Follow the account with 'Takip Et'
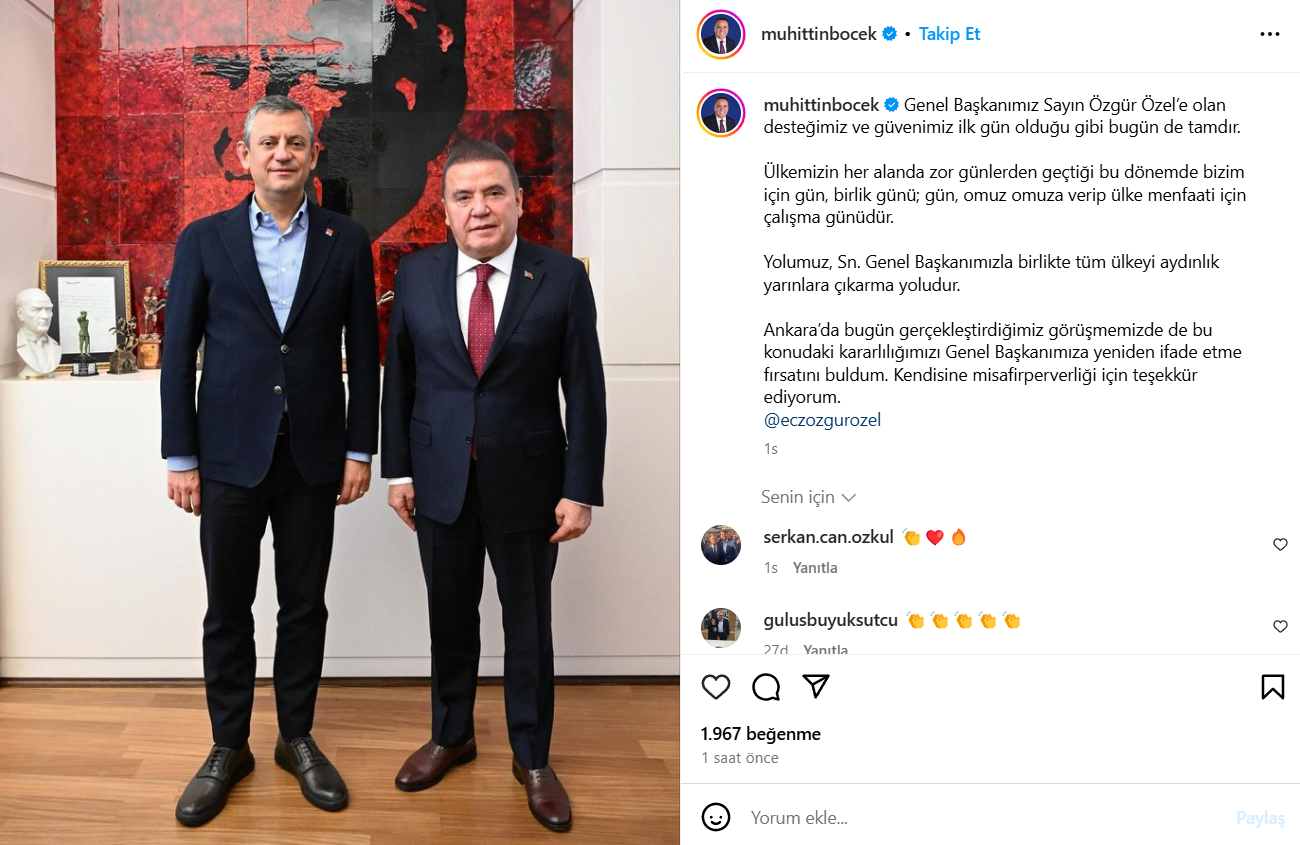1300x845 pixels. click(949, 34)
